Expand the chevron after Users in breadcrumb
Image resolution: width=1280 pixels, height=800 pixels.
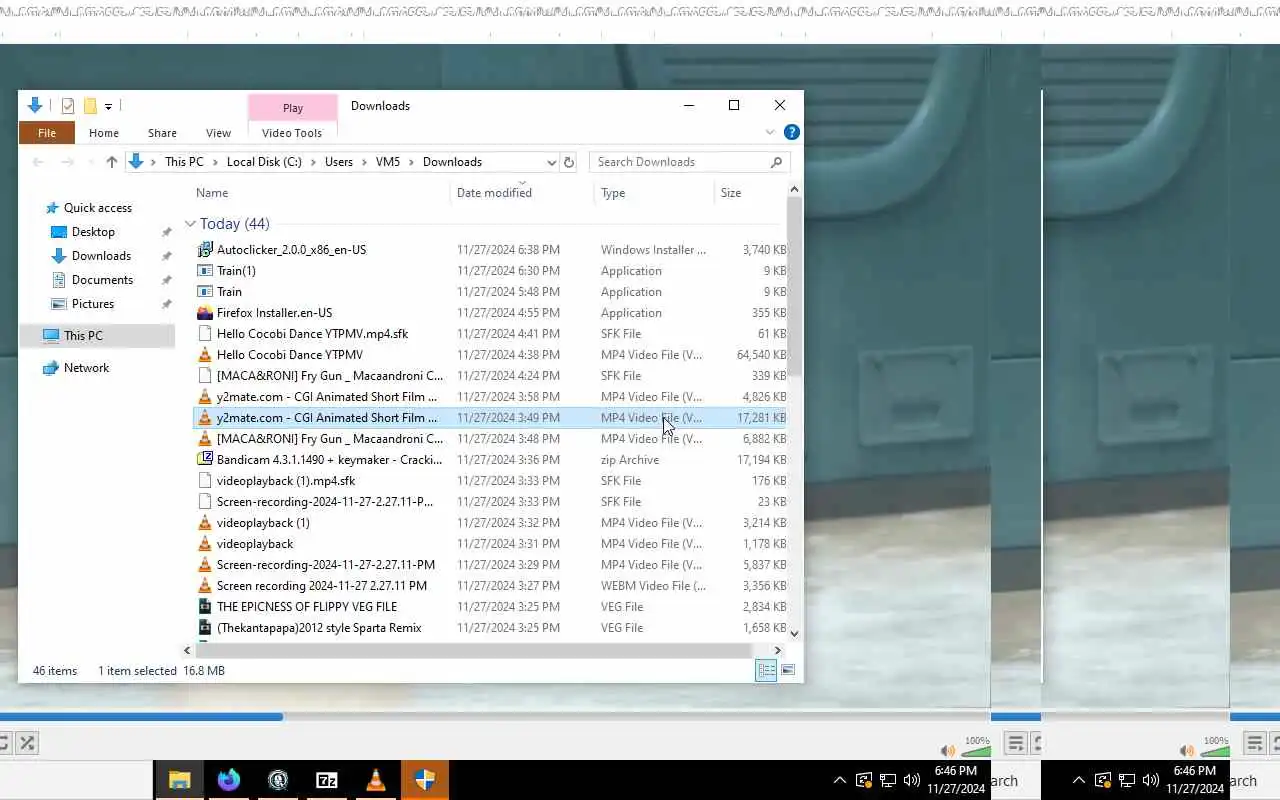coord(364,162)
